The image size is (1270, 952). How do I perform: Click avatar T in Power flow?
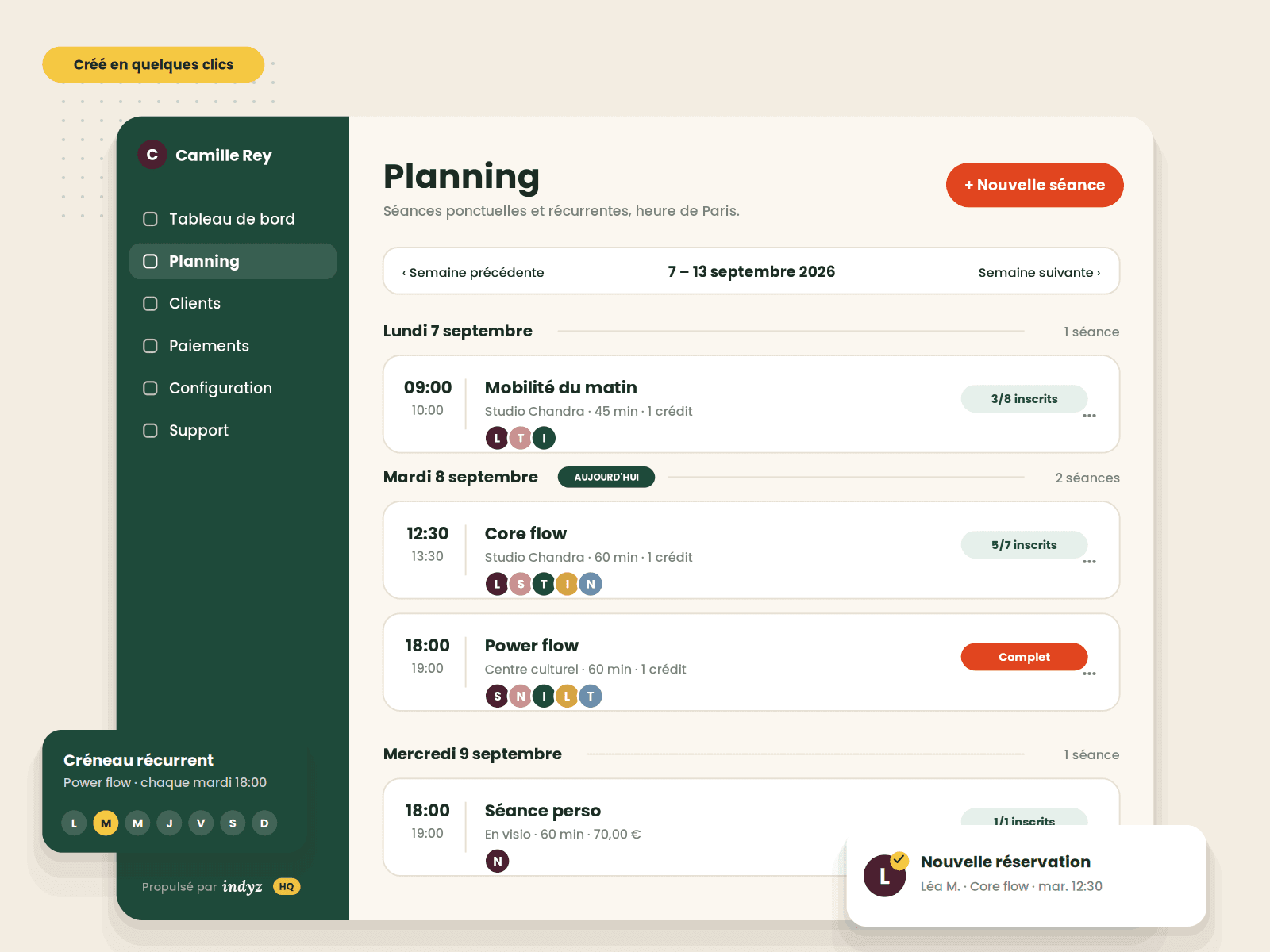591,696
